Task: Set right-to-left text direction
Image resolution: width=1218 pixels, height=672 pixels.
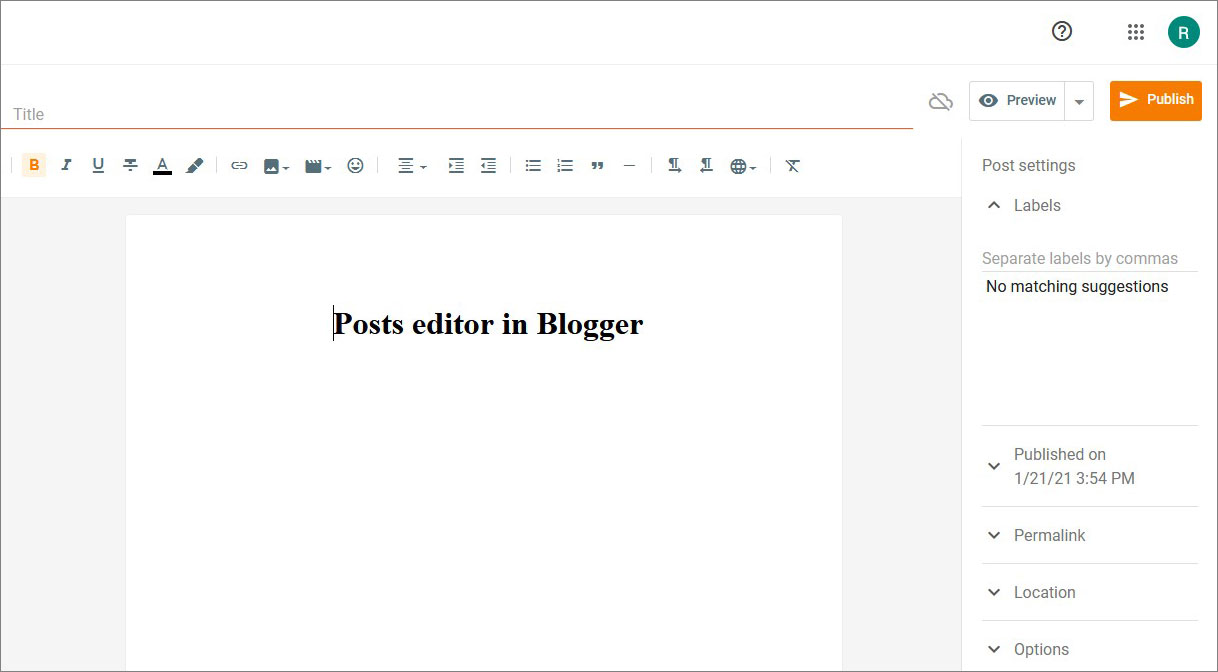Action: click(706, 166)
